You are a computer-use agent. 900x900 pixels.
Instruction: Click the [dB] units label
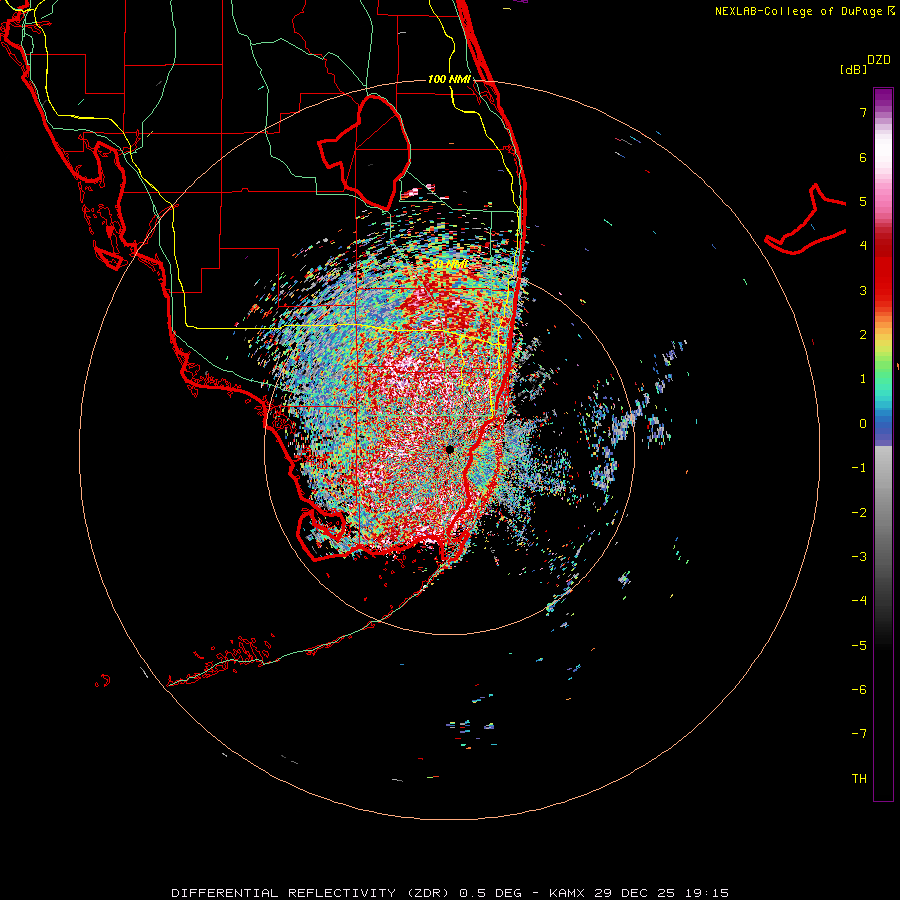tap(854, 69)
